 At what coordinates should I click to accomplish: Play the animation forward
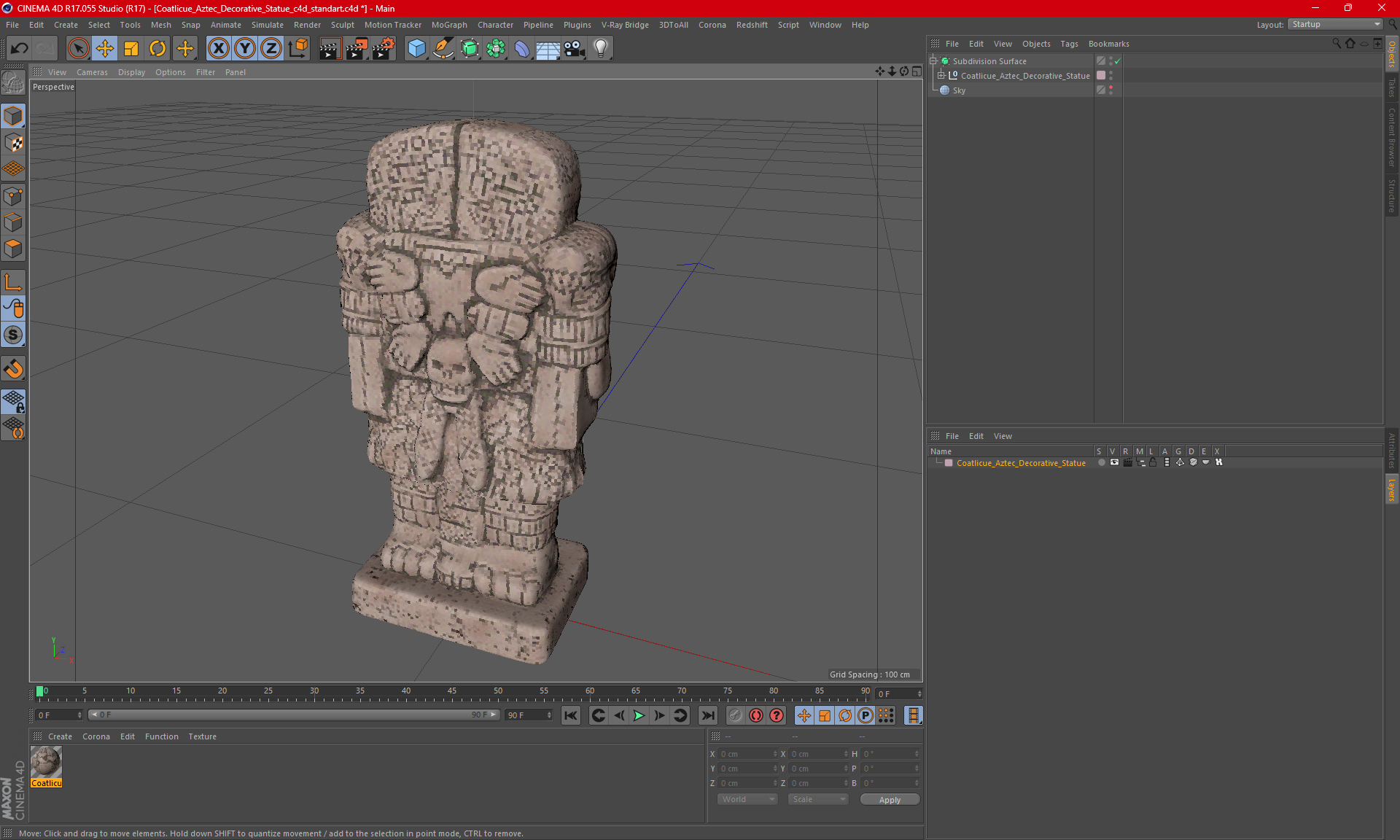click(x=639, y=715)
